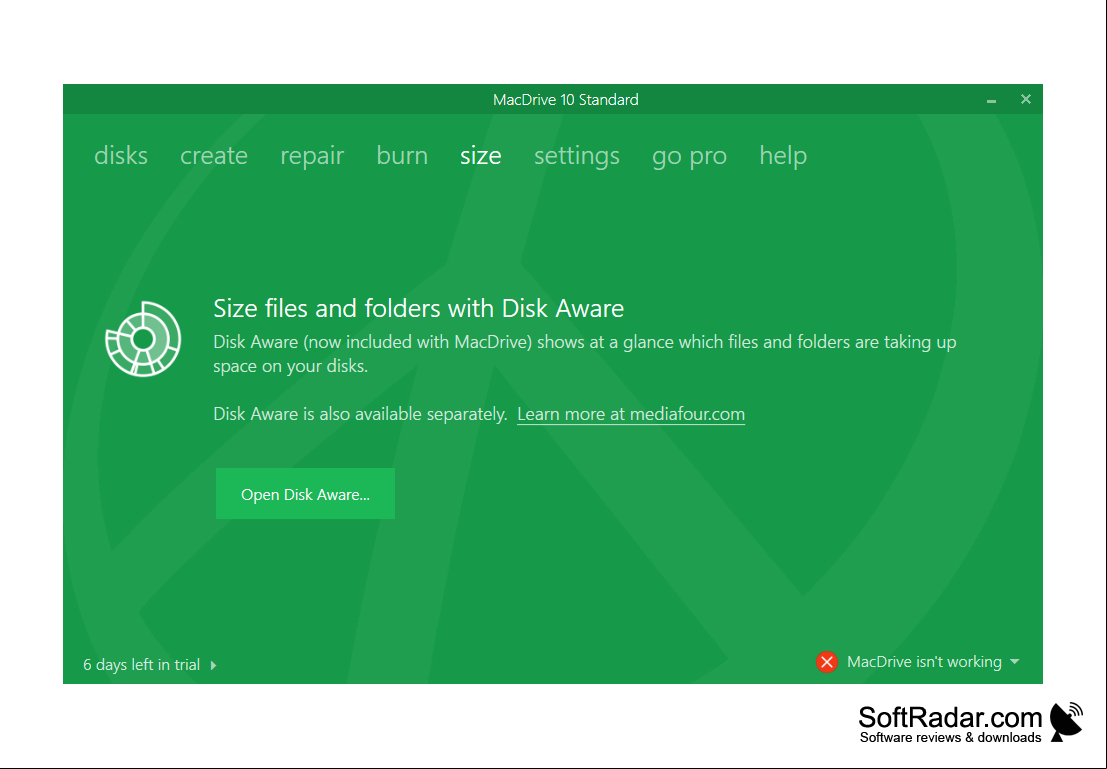The width and height of the screenshot is (1107, 769).
Task: Open the disks tab
Action: pos(121,155)
